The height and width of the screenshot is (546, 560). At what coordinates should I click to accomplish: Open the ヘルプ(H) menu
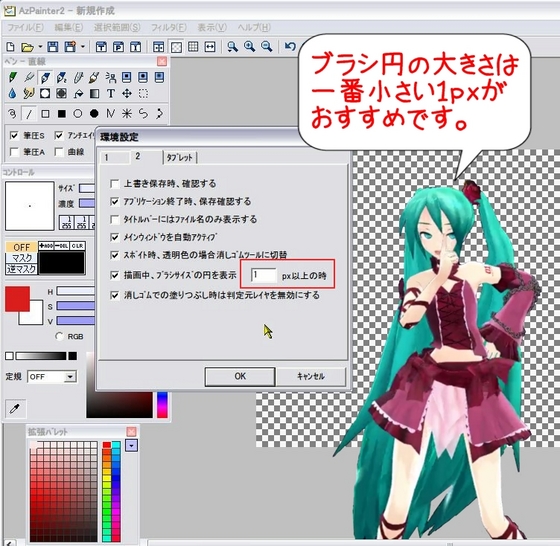[254, 27]
